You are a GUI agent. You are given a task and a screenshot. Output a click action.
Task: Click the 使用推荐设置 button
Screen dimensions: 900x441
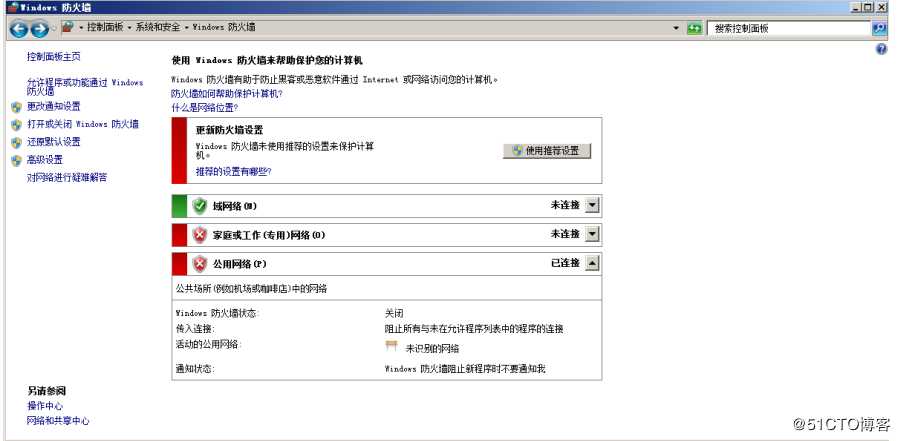[x=547, y=151]
